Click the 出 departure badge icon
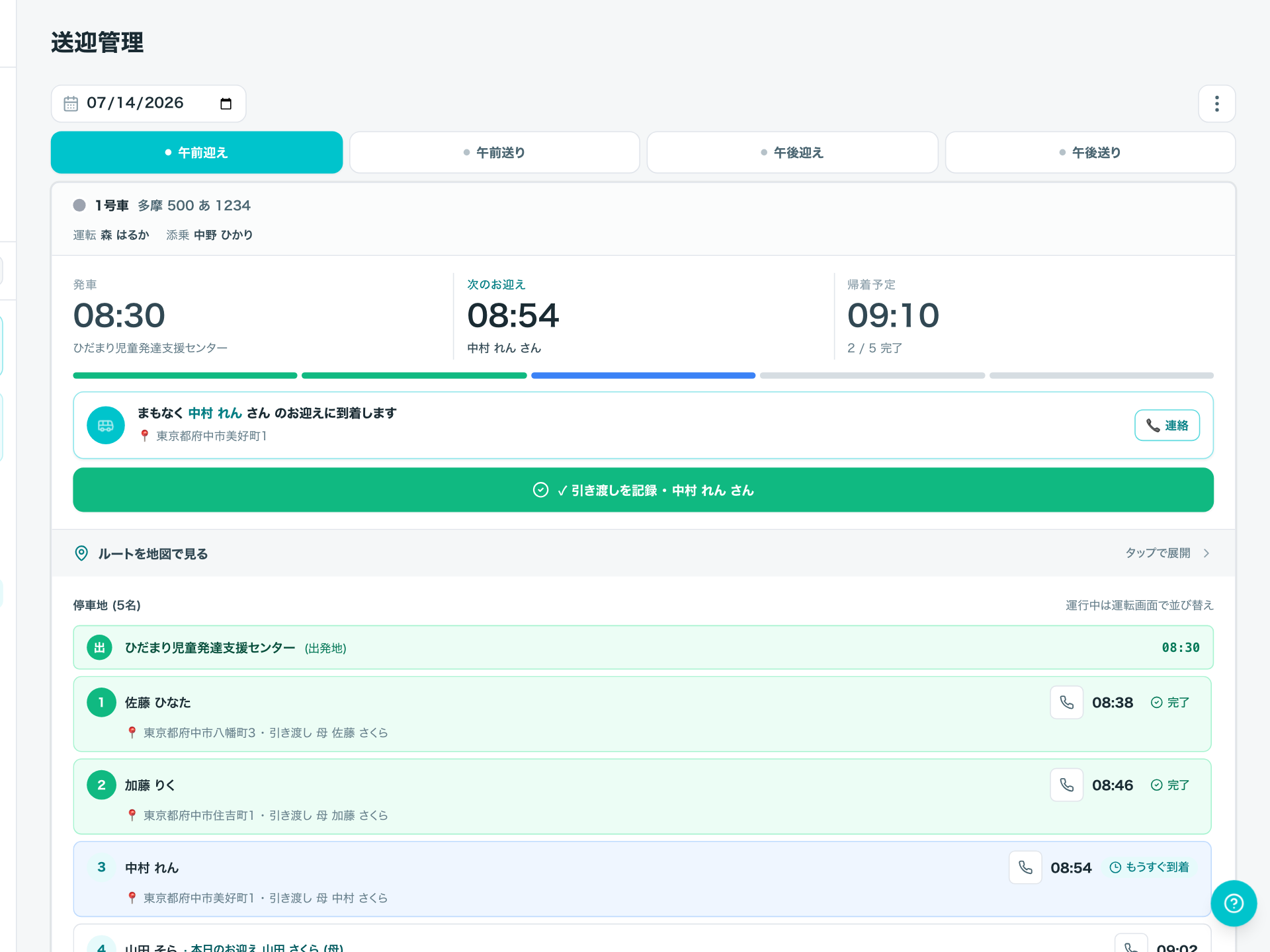Viewport: 1270px width, 952px height. (x=99, y=647)
